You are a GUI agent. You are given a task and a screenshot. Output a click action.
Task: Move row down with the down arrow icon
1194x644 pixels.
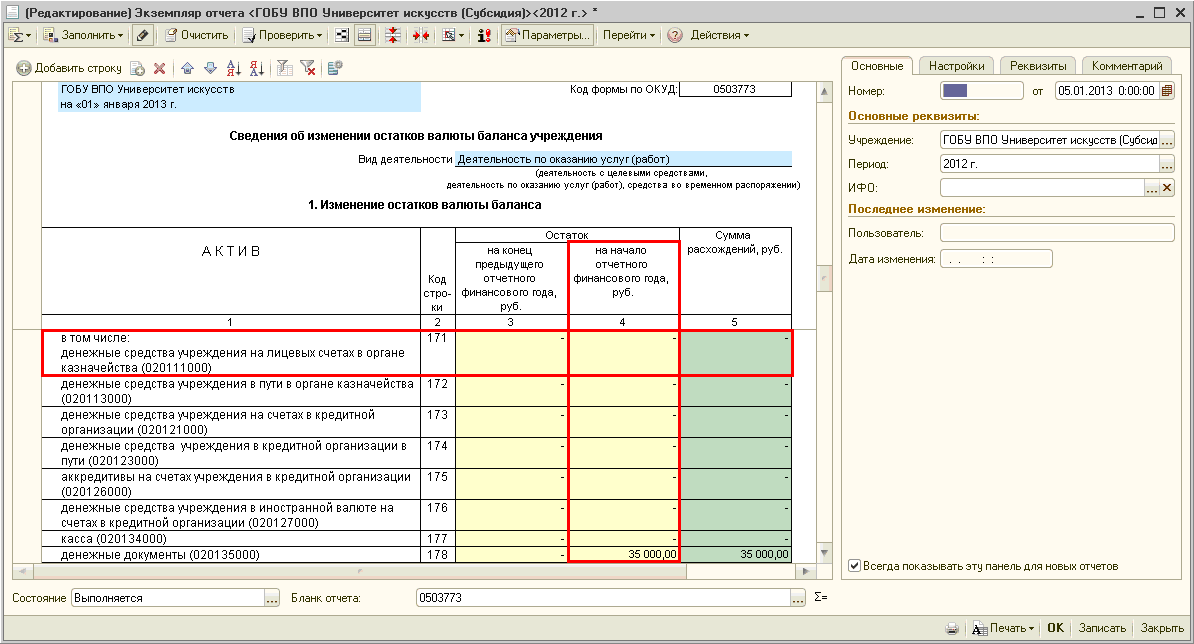pyautogui.click(x=210, y=69)
